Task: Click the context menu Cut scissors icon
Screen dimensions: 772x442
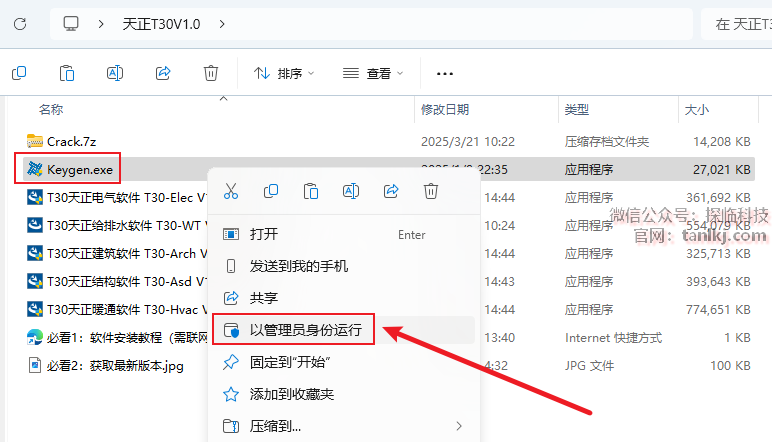Action: click(x=231, y=191)
